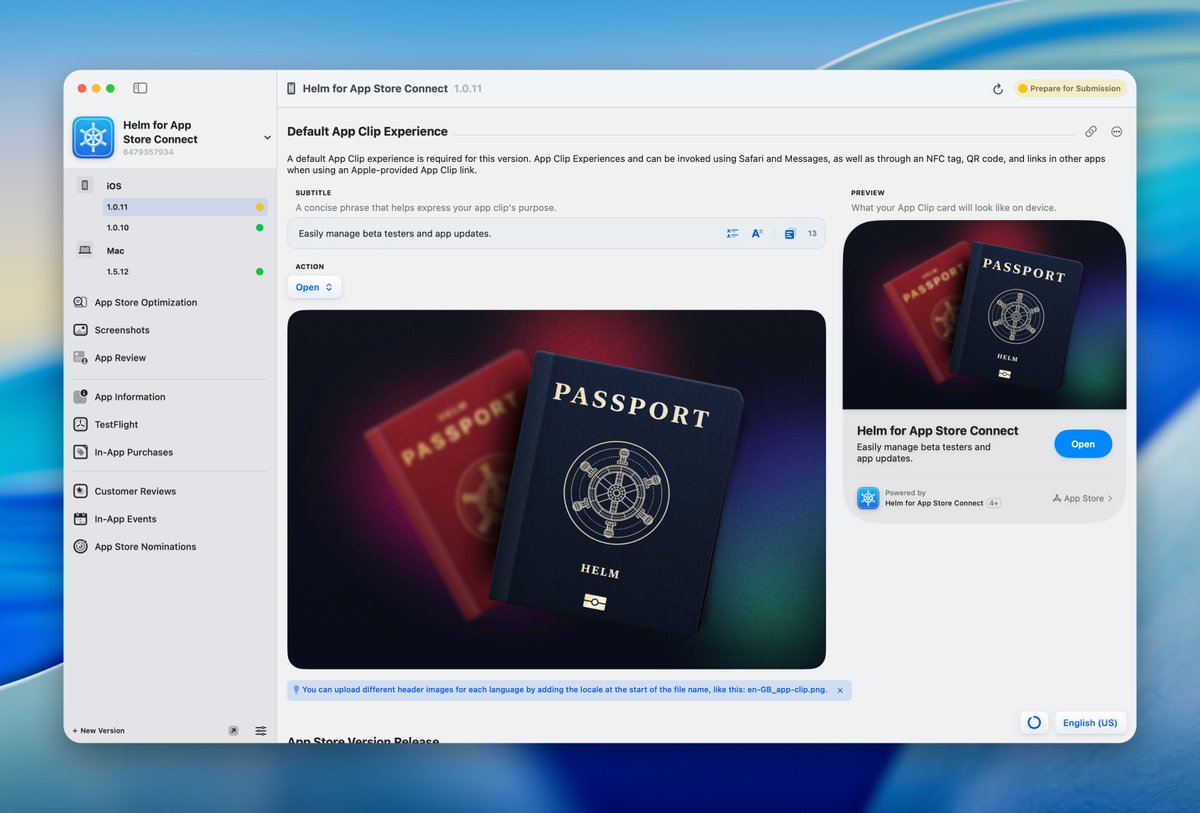Image resolution: width=1200 pixels, height=813 pixels.
Task: Click the version number 1.0.11 in title bar
Action: 468,89
